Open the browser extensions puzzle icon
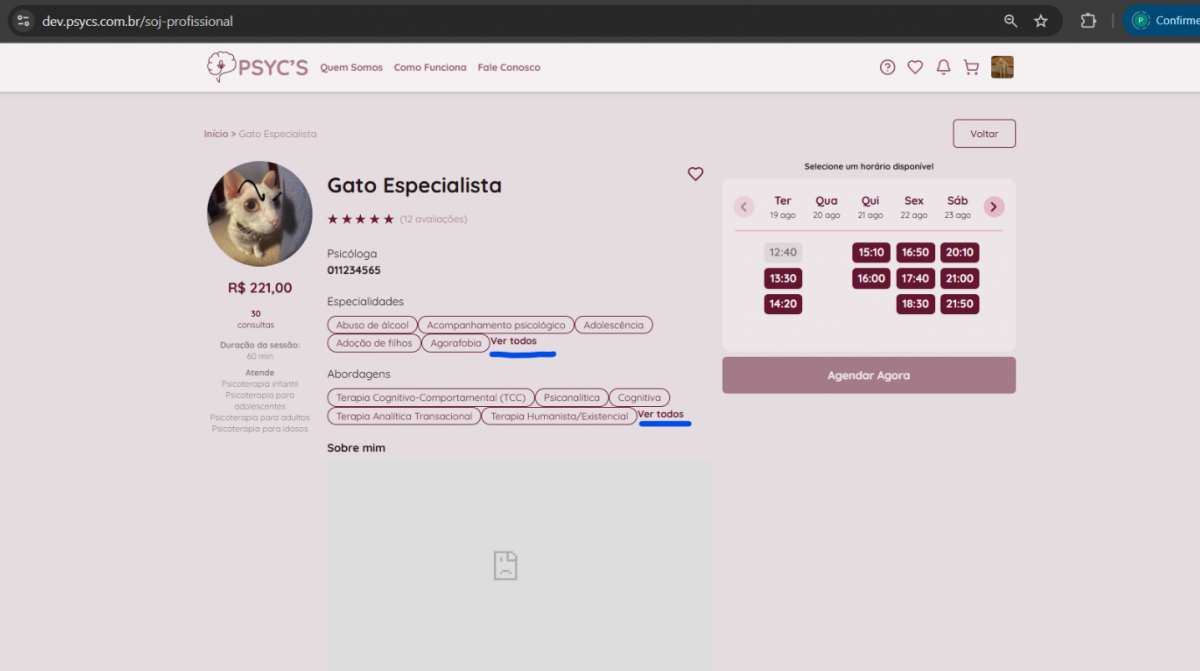1200x671 pixels. click(1088, 21)
